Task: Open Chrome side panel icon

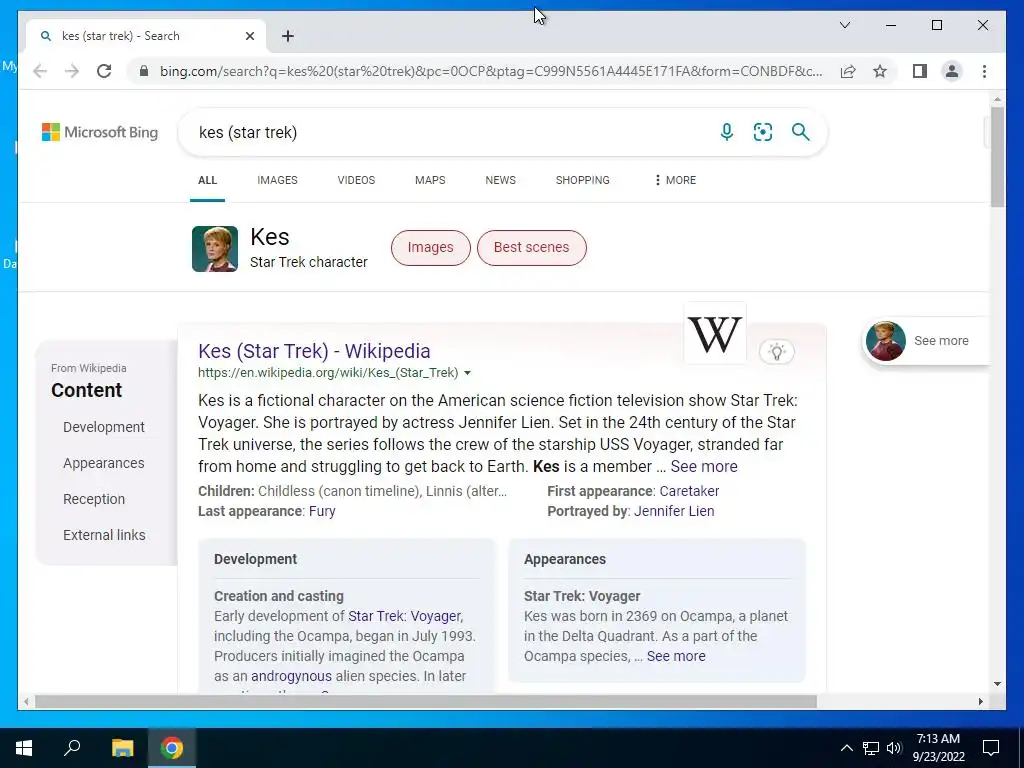Action: coord(920,71)
